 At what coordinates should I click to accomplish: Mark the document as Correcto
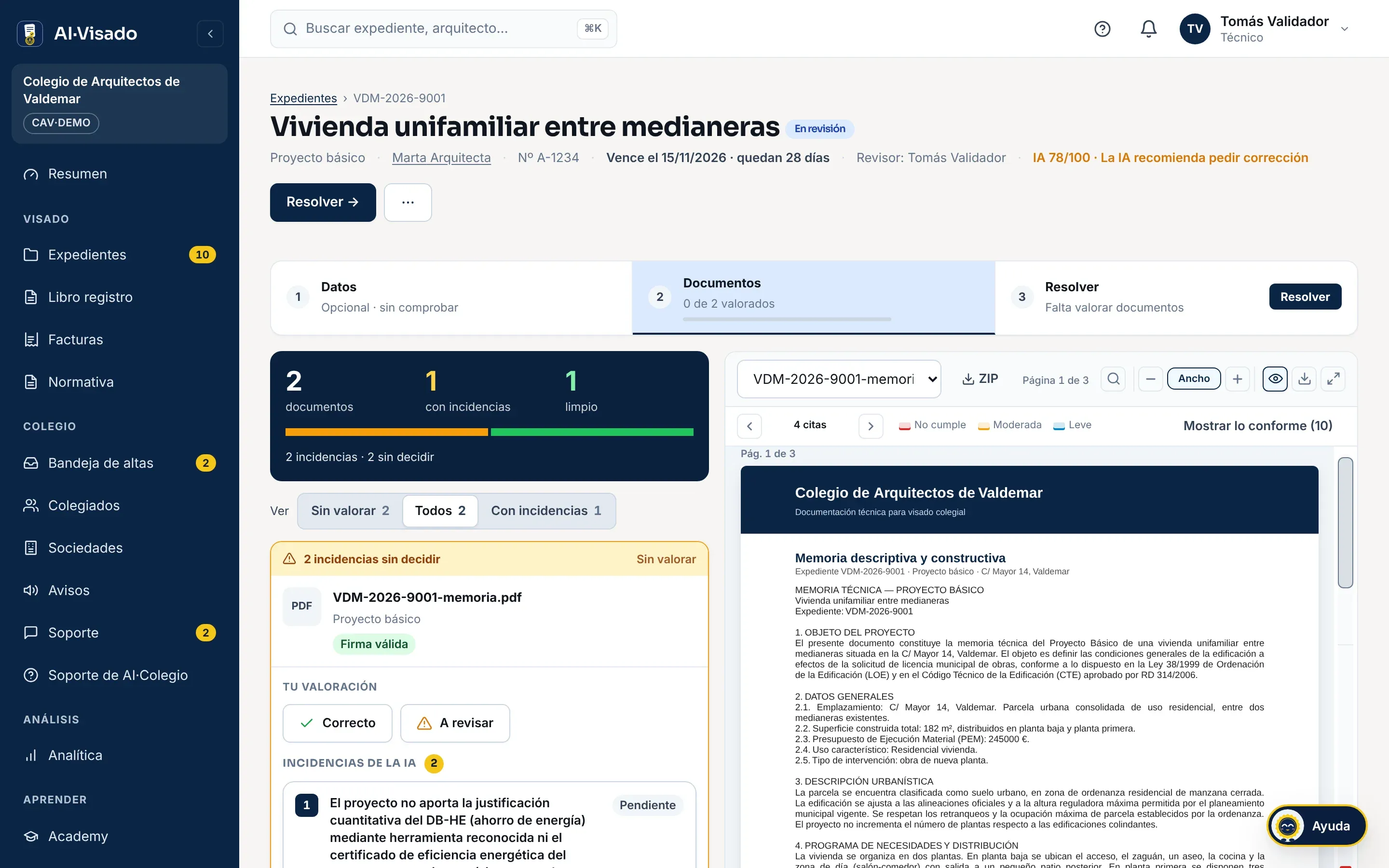(338, 723)
